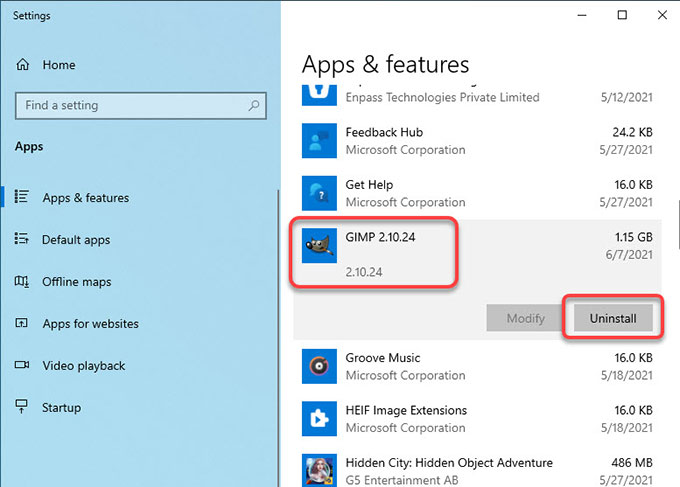Click the Groove Music app icon
The width and height of the screenshot is (680, 487).
click(319, 366)
